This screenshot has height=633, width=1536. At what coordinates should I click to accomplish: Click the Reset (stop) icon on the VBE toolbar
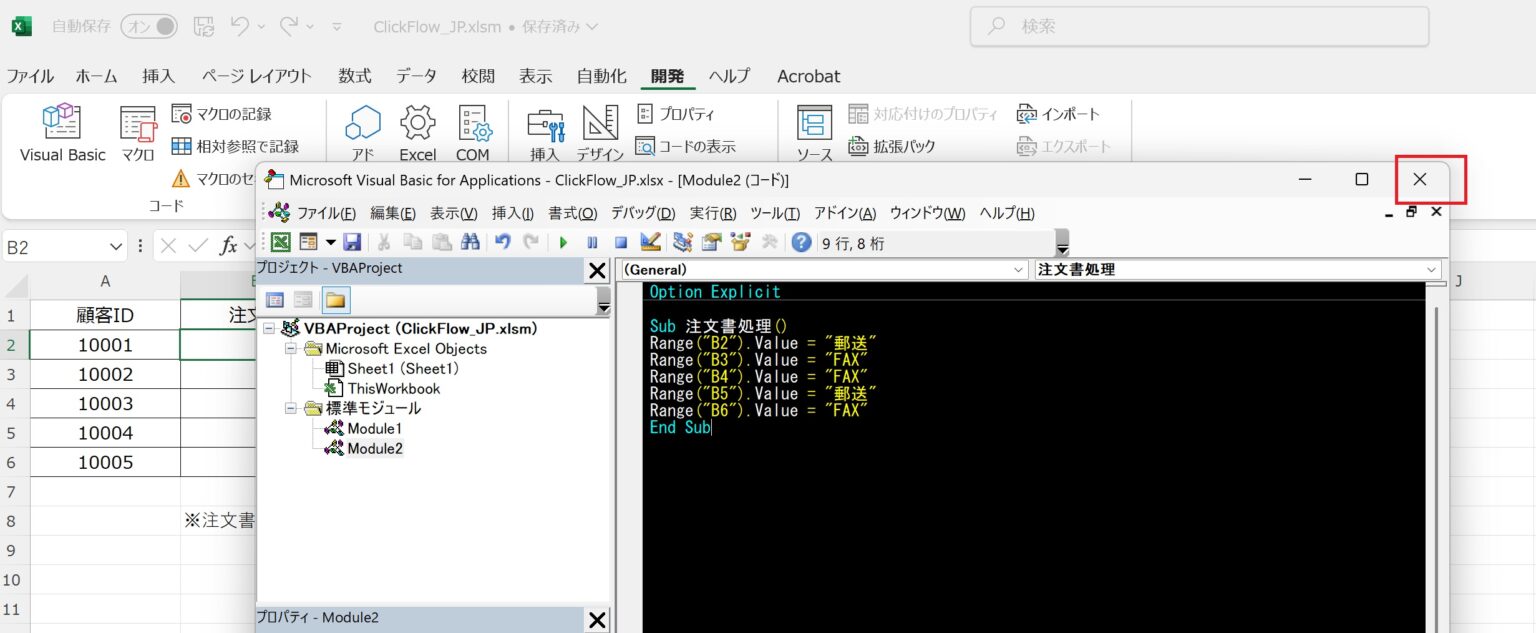click(x=622, y=242)
